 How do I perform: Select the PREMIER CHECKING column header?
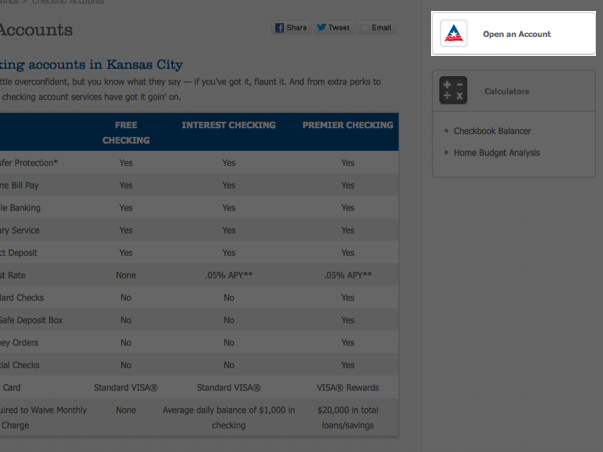tap(348, 125)
